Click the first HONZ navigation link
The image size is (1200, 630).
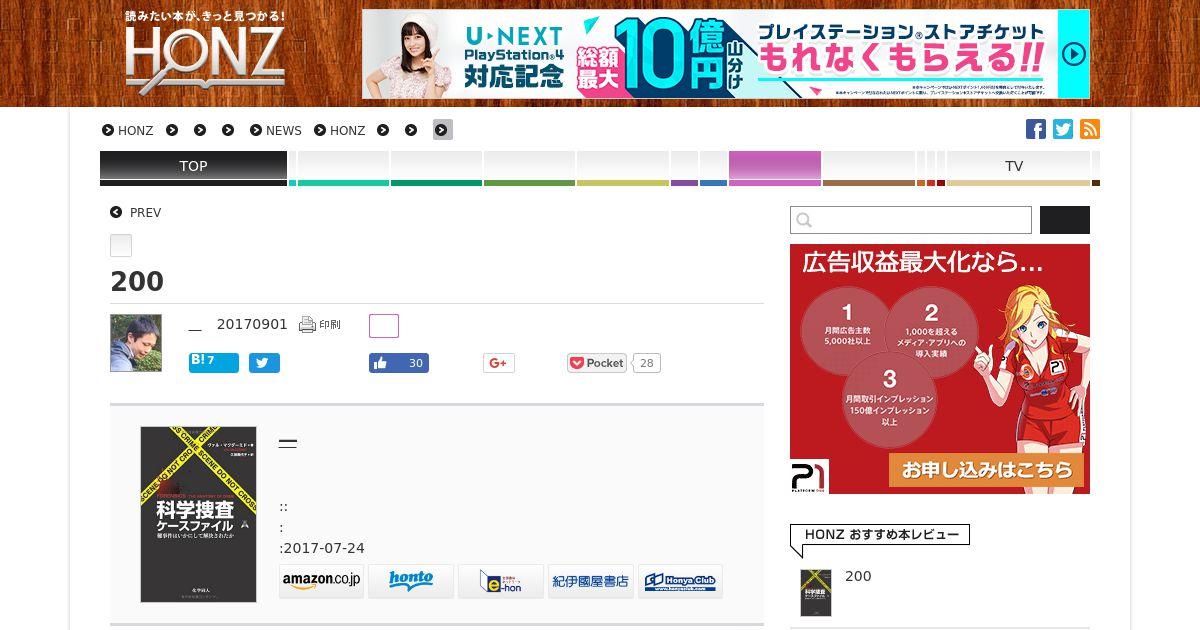128,130
